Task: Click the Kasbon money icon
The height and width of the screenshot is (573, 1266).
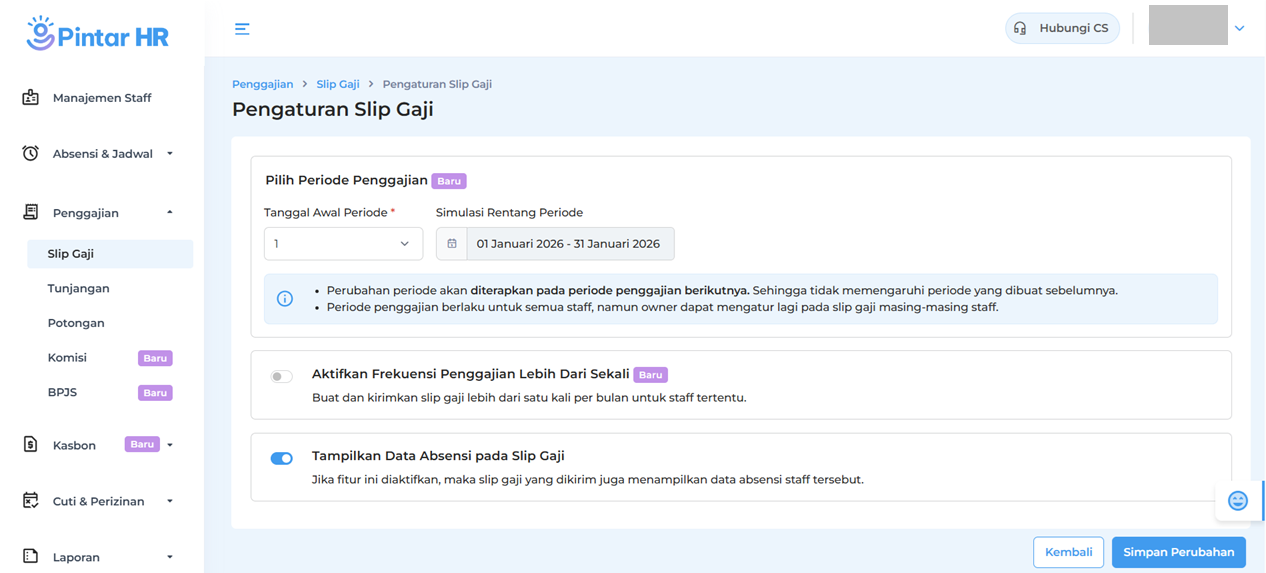Action: point(31,445)
